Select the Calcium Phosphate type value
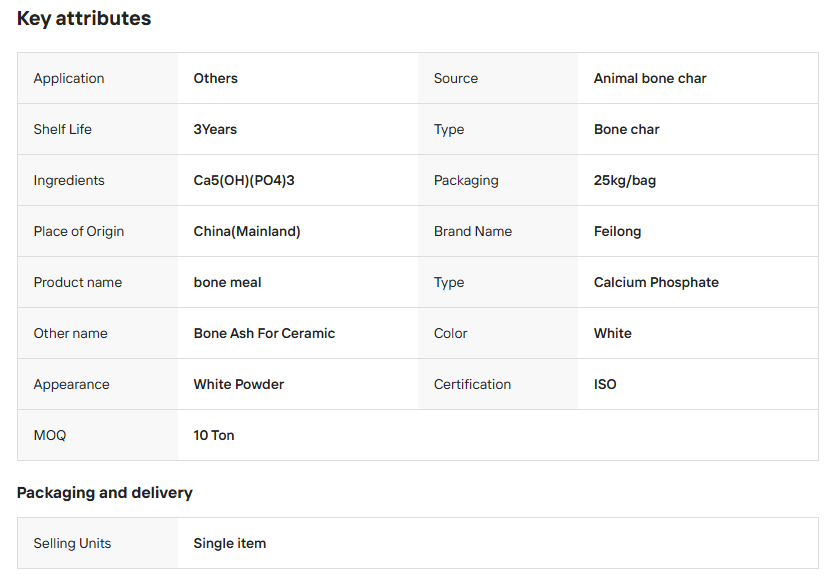Viewport: 833px width, 587px height. [656, 282]
